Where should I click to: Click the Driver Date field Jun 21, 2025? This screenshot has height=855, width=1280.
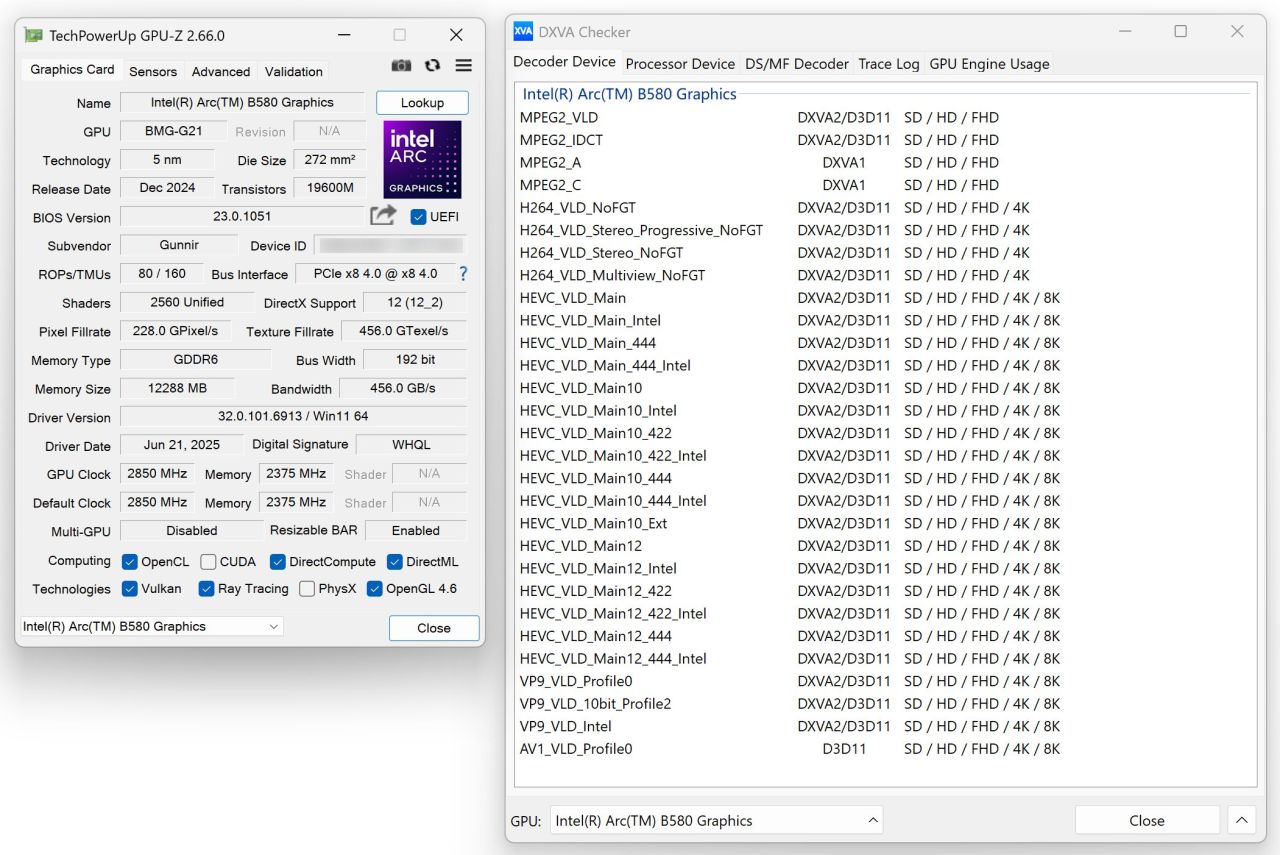(x=182, y=445)
